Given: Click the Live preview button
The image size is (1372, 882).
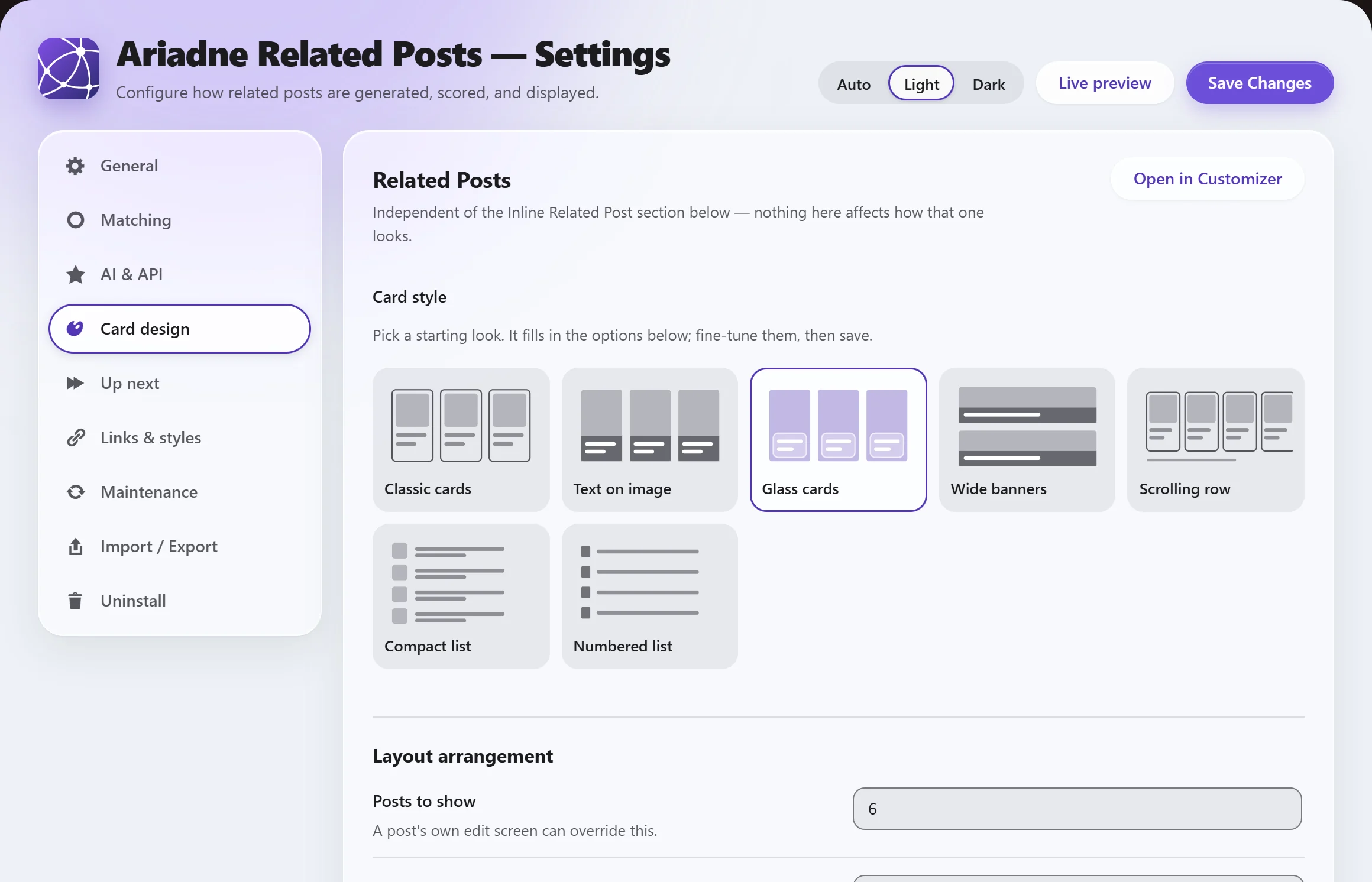Looking at the screenshot, I should pos(1105,83).
